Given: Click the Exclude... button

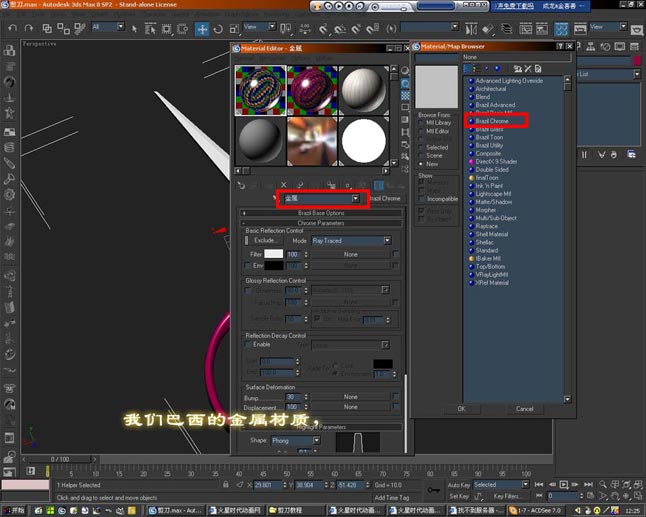Looking at the screenshot, I should click(x=265, y=240).
